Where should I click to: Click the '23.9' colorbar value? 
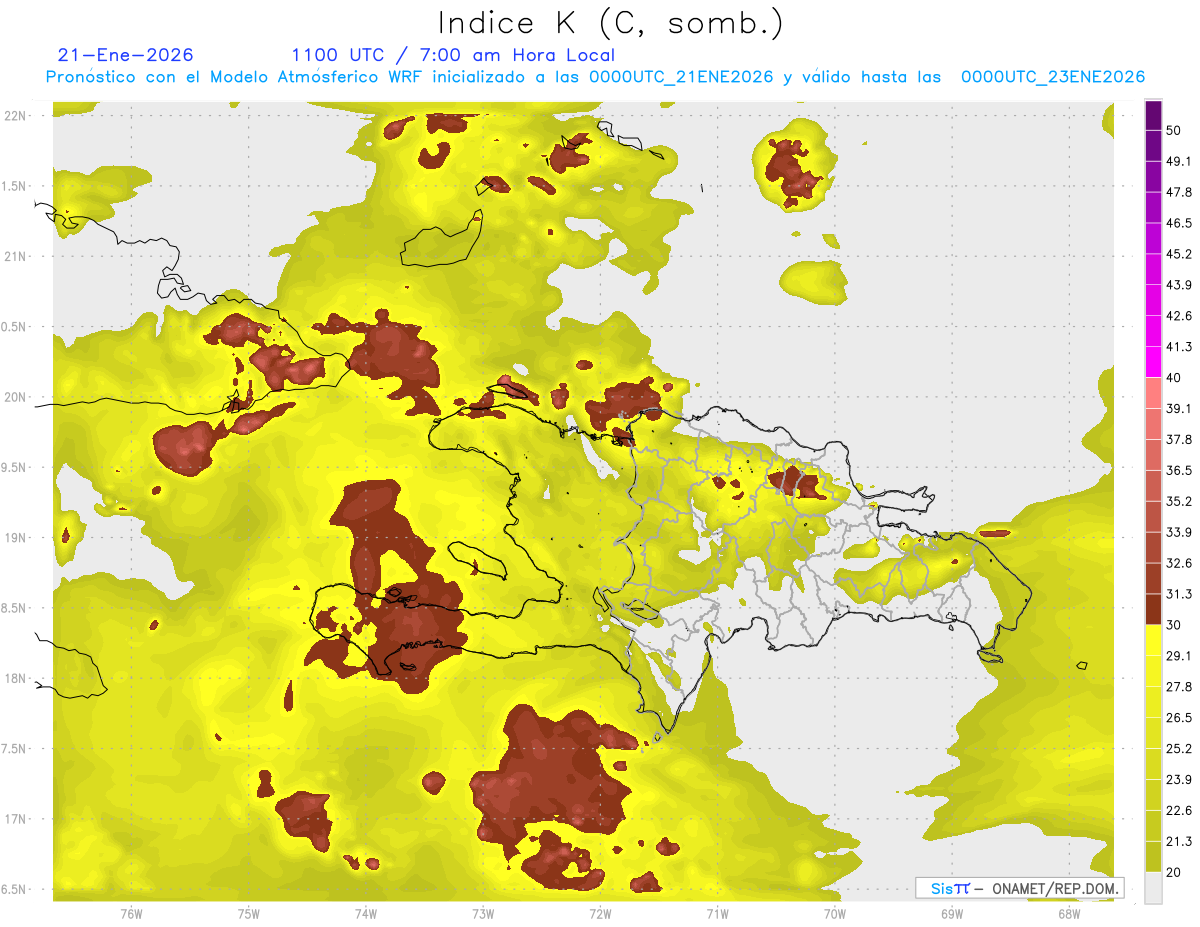click(x=1179, y=780)
